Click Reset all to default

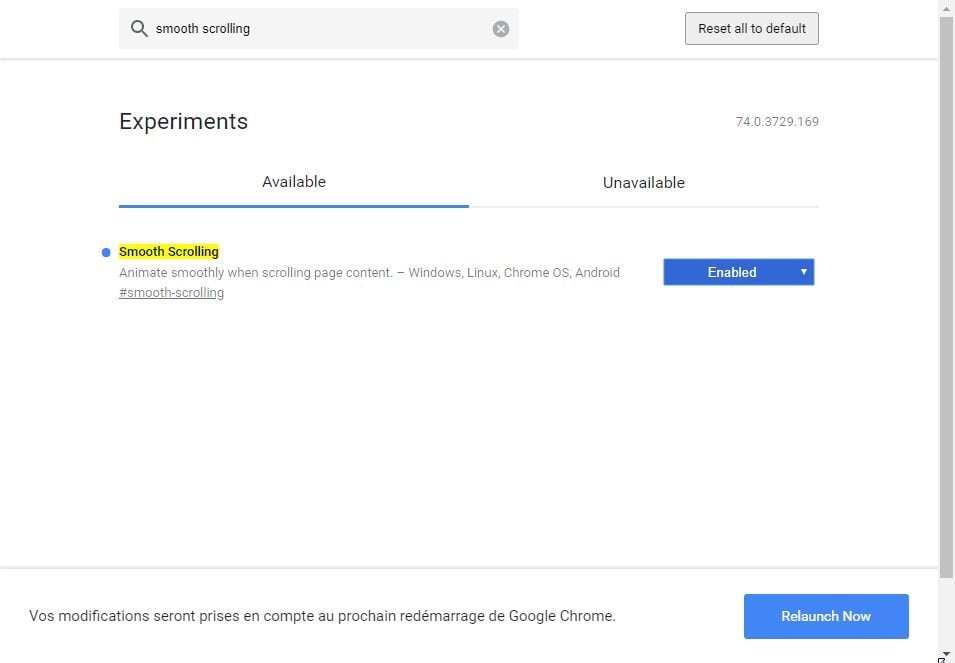752,29
